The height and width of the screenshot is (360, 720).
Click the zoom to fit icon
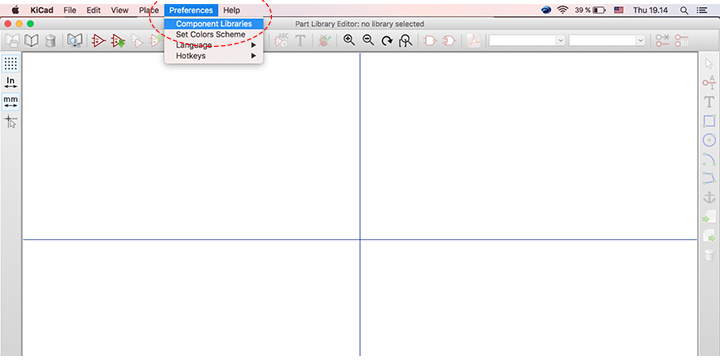[x=405, y=41]
